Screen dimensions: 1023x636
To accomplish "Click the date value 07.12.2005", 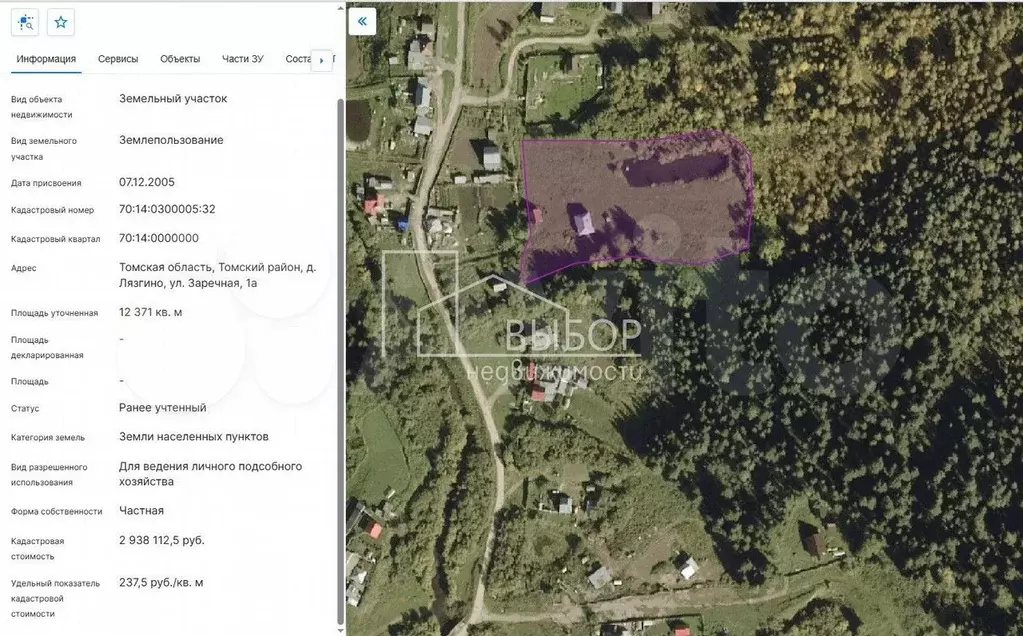I will [147, 182].
